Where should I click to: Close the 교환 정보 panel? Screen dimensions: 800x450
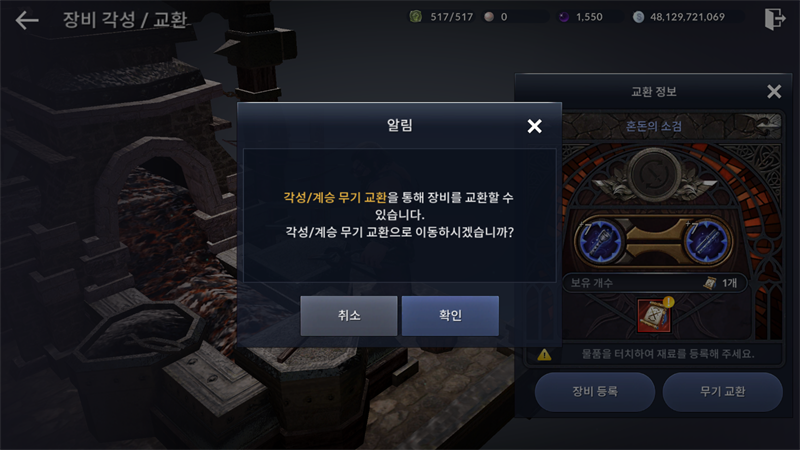coord(774,91)
